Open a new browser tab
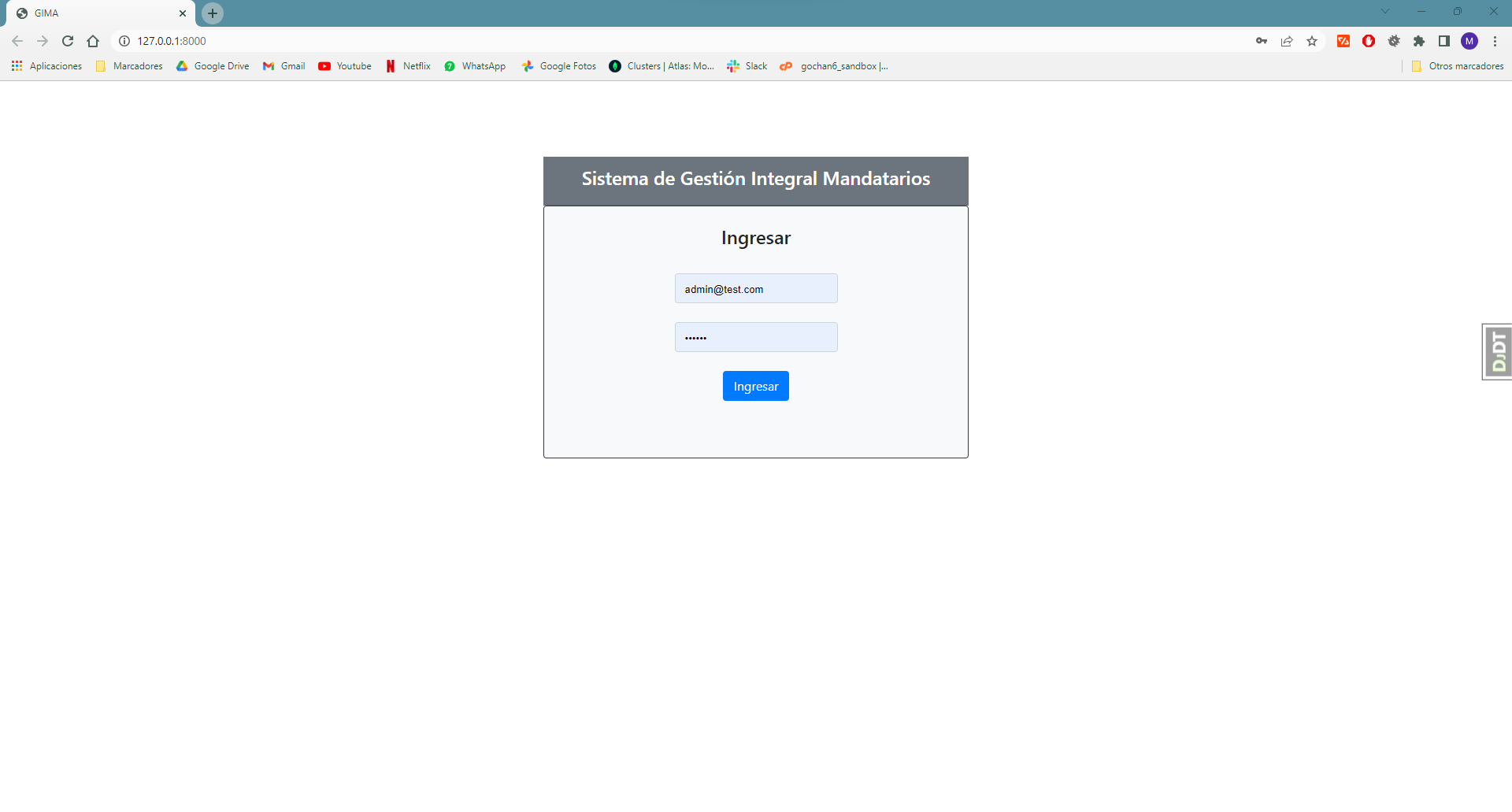The image size is (1512, 812). [213, 13]
